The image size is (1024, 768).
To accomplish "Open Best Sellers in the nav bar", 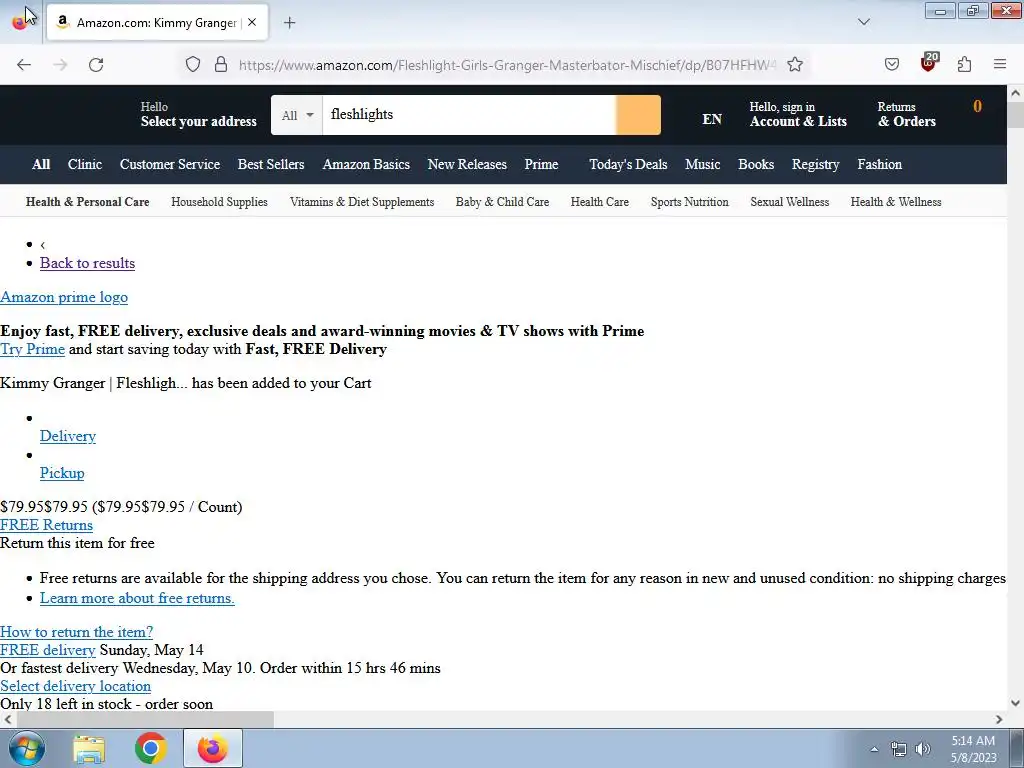I will pyautogui.click(x=271, y=165).
